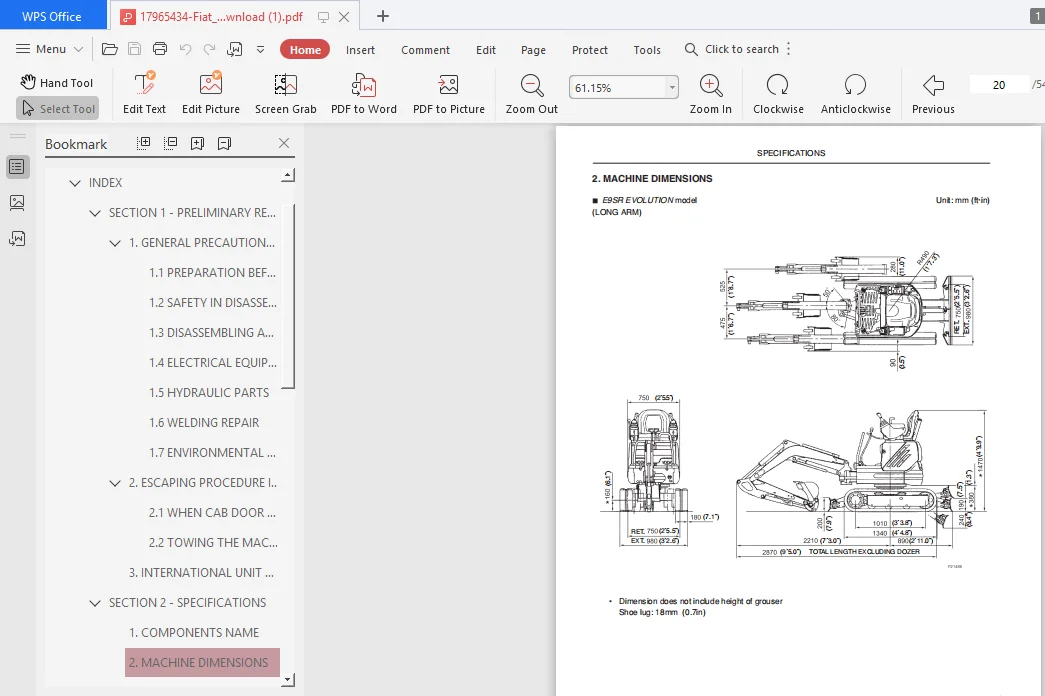Open the Tools ribbon tab
Viewport: 1045px width, 696px height.
647,50
